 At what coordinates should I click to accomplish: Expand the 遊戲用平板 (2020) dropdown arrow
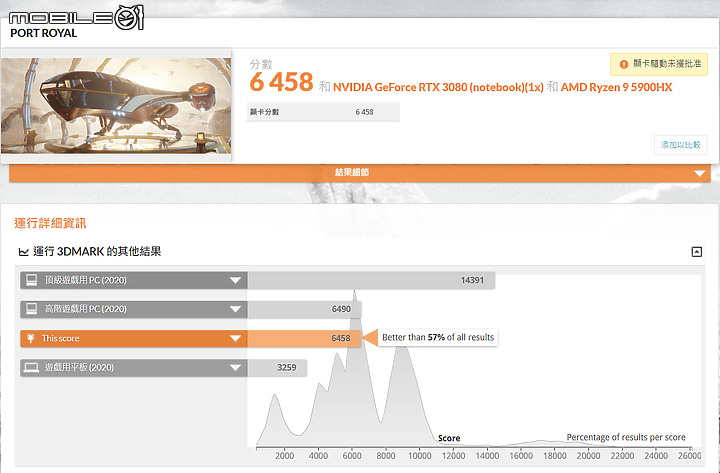click(235, 367)
